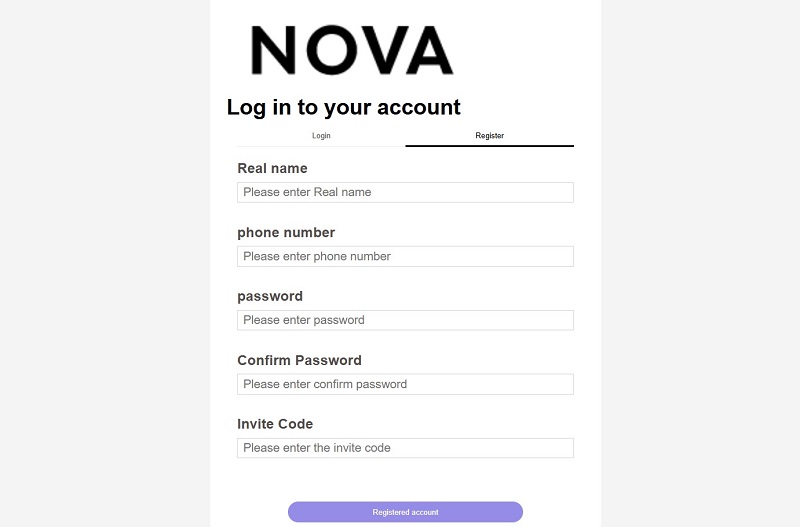The image size is (800, 527).
Task: Click the "Real name" field label
Action: tap(272, 168)
